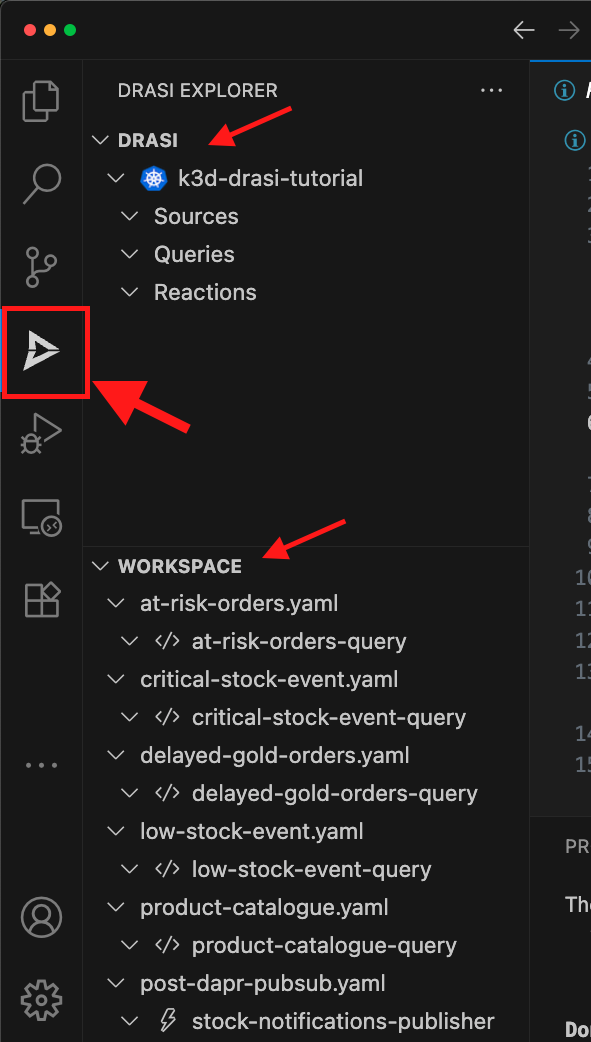
Task: Collapse the DRASI section
Action: [100, 140]
